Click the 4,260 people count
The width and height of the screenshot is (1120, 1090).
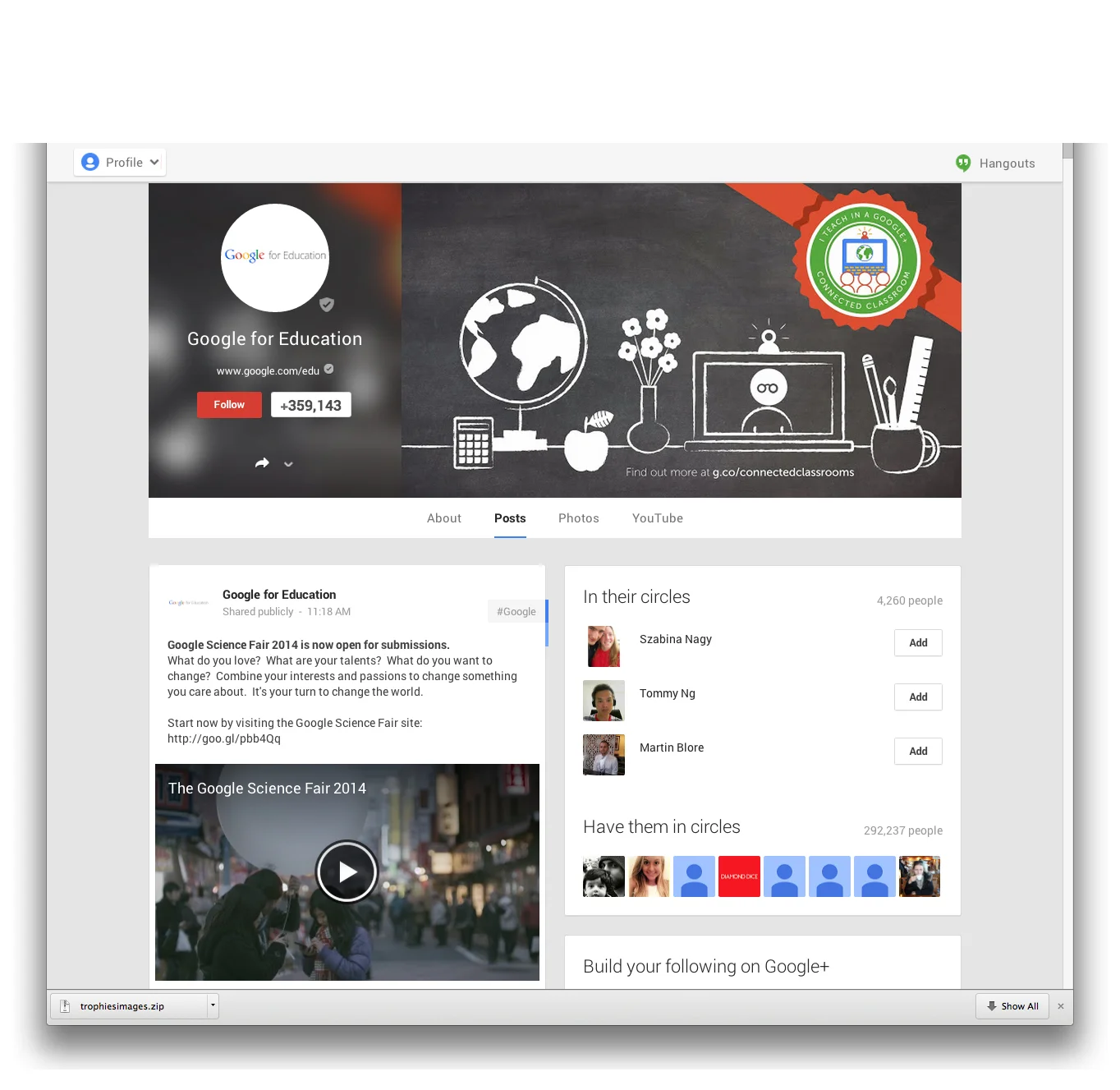tap(909, 600)
